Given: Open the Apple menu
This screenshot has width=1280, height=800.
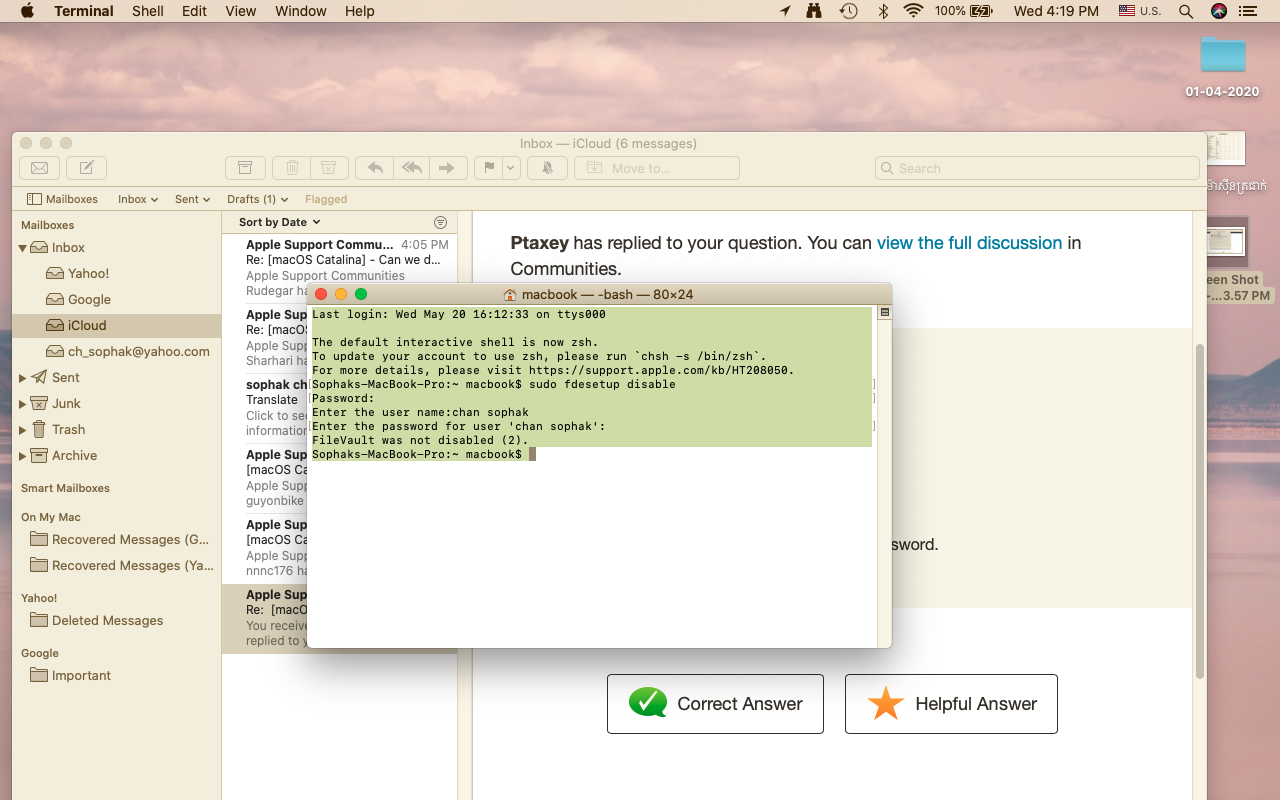Looking at the screenshot, I should pyautogui.click(x=27, y=11).
